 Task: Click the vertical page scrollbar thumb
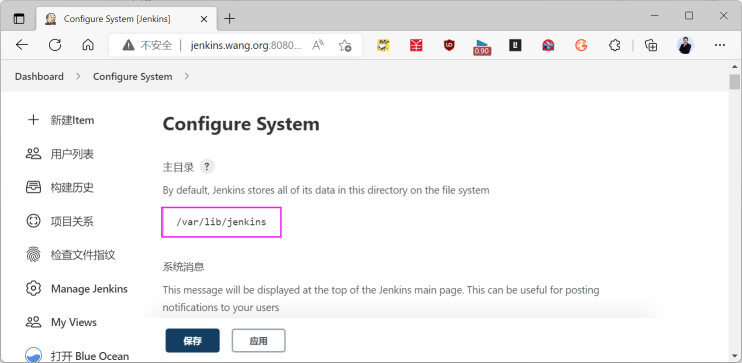pos(734,82)
